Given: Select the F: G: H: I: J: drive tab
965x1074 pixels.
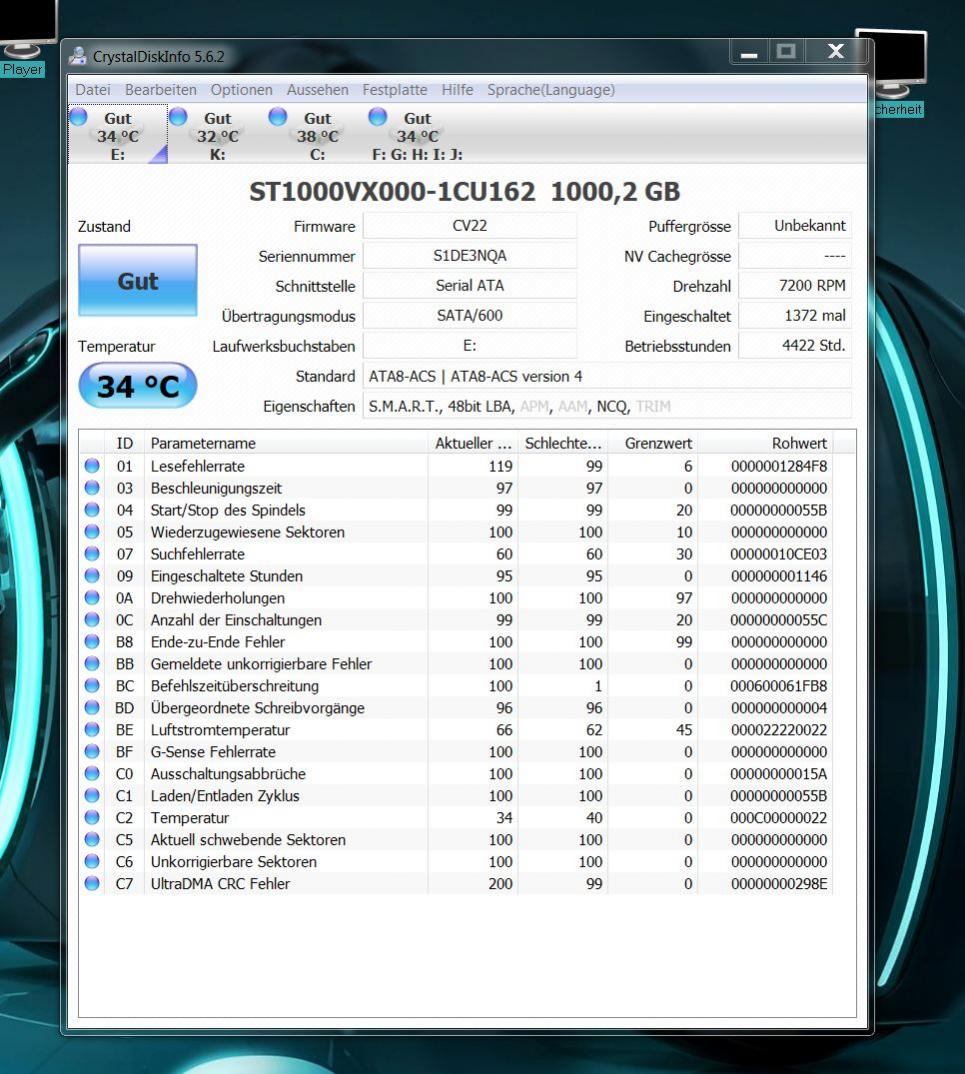Looking at the screenshot, I should click(x=417, y=135).
